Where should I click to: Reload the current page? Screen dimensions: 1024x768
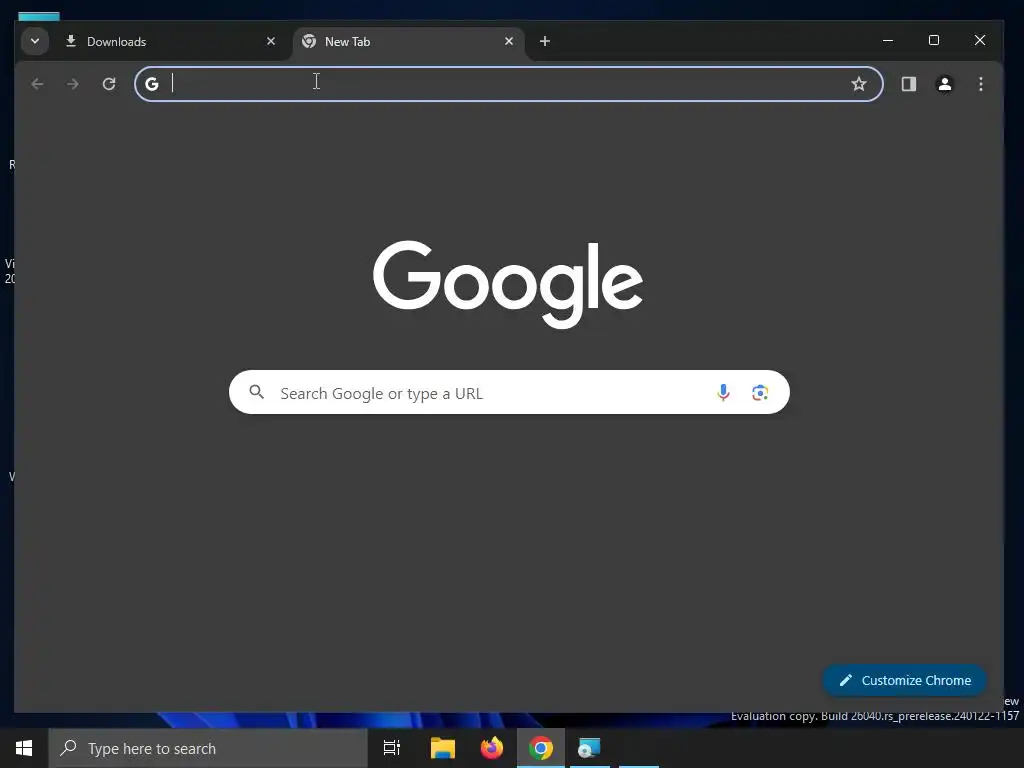[109, 84]
